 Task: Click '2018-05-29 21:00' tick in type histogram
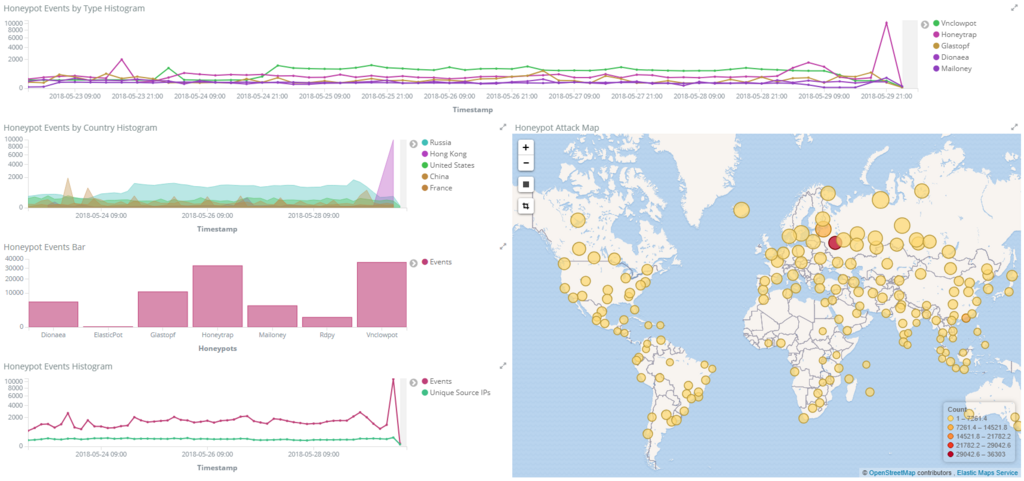click(x=886, y=96)
